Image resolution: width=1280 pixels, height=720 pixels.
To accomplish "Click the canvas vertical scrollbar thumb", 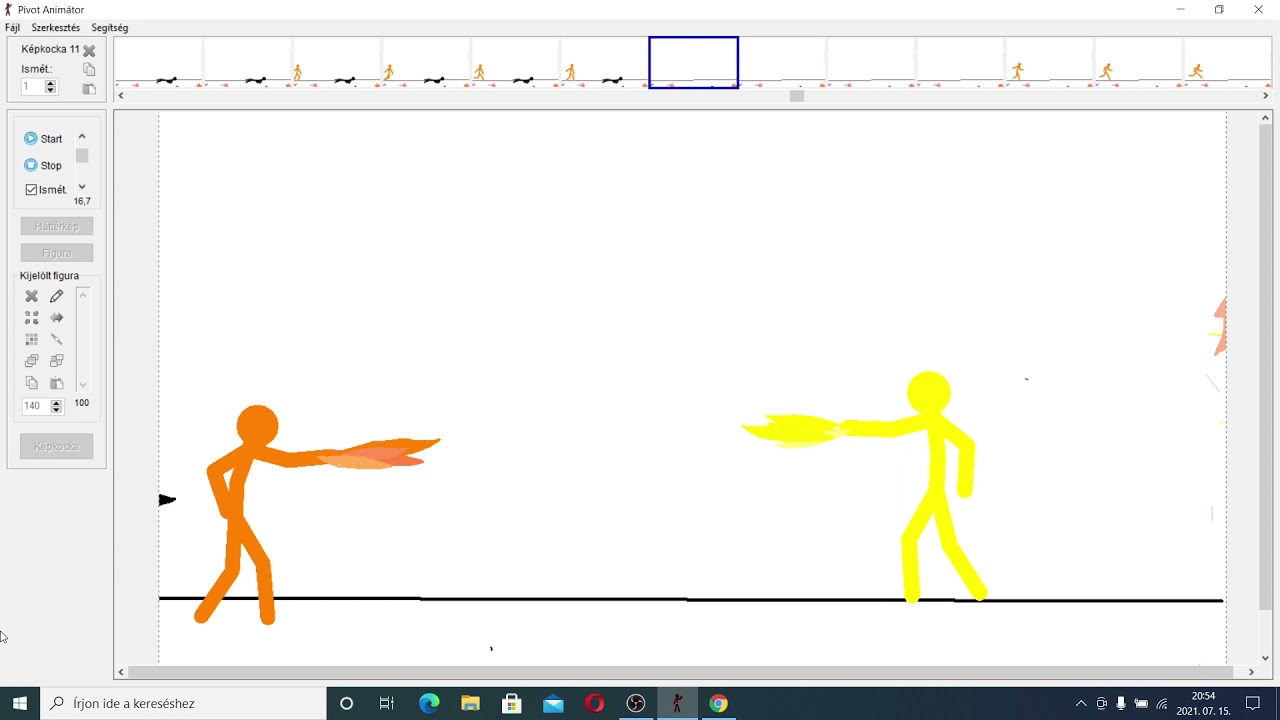I will coord(1266,365).
